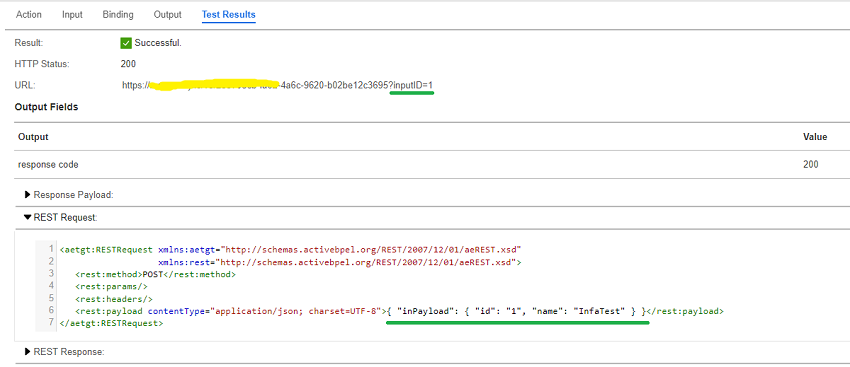
Task: Collapse the REST Request section
Action: 61,217
